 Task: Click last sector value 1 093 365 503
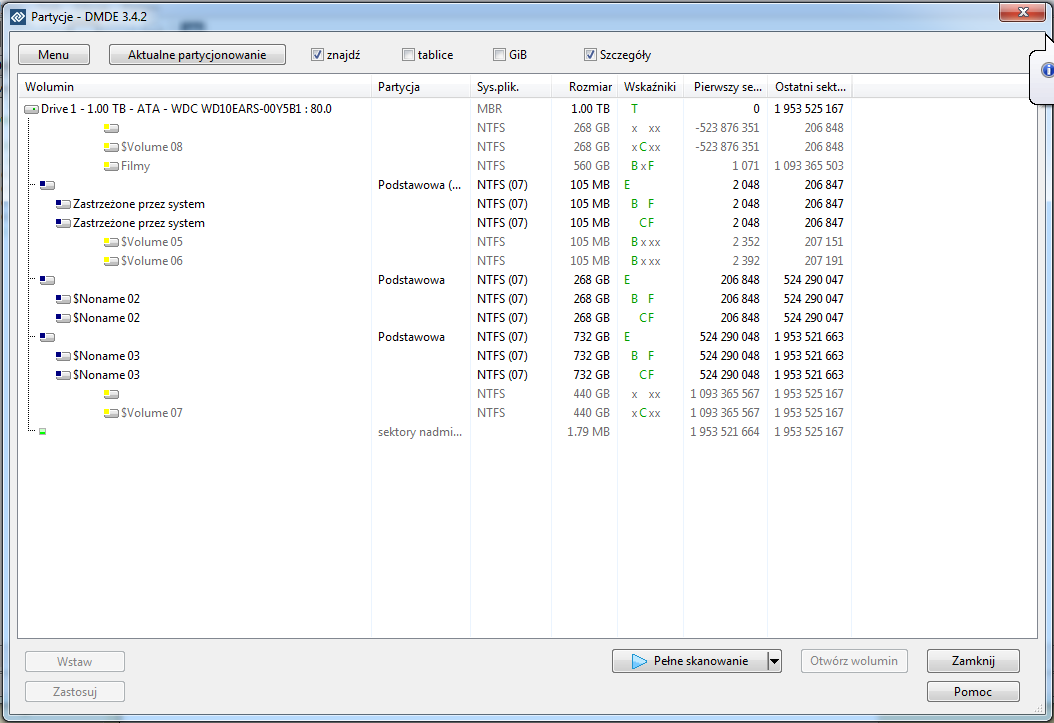(x=809, y=166)
